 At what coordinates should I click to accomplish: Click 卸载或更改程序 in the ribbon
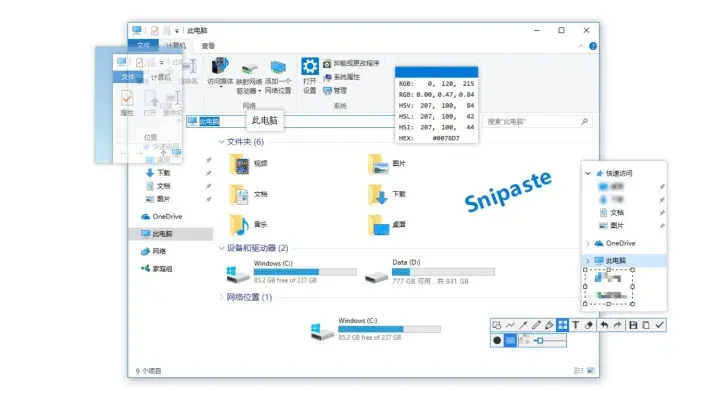click(351, 63)
